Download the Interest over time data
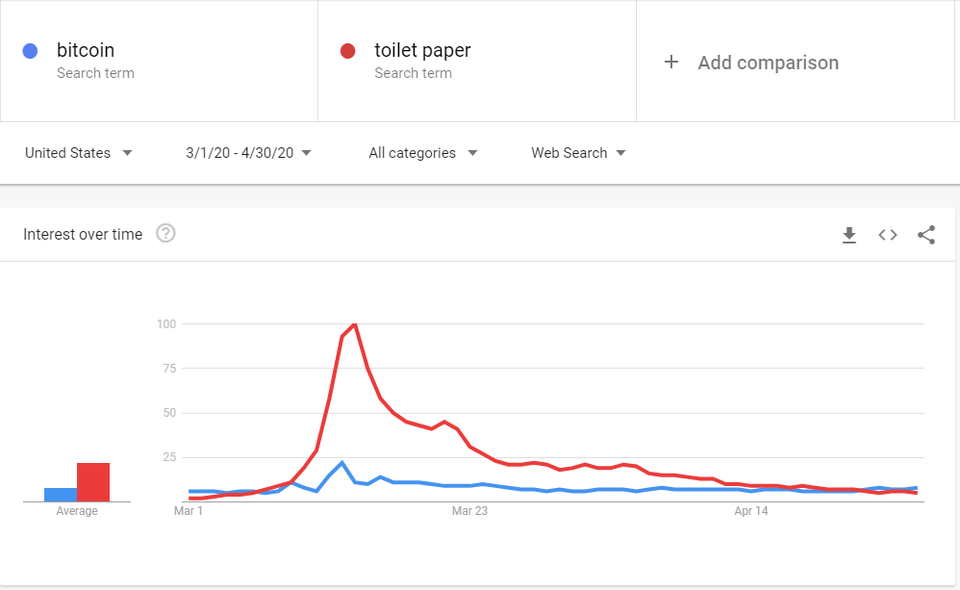Screen dimensions: 960x590 click(849, 235)
